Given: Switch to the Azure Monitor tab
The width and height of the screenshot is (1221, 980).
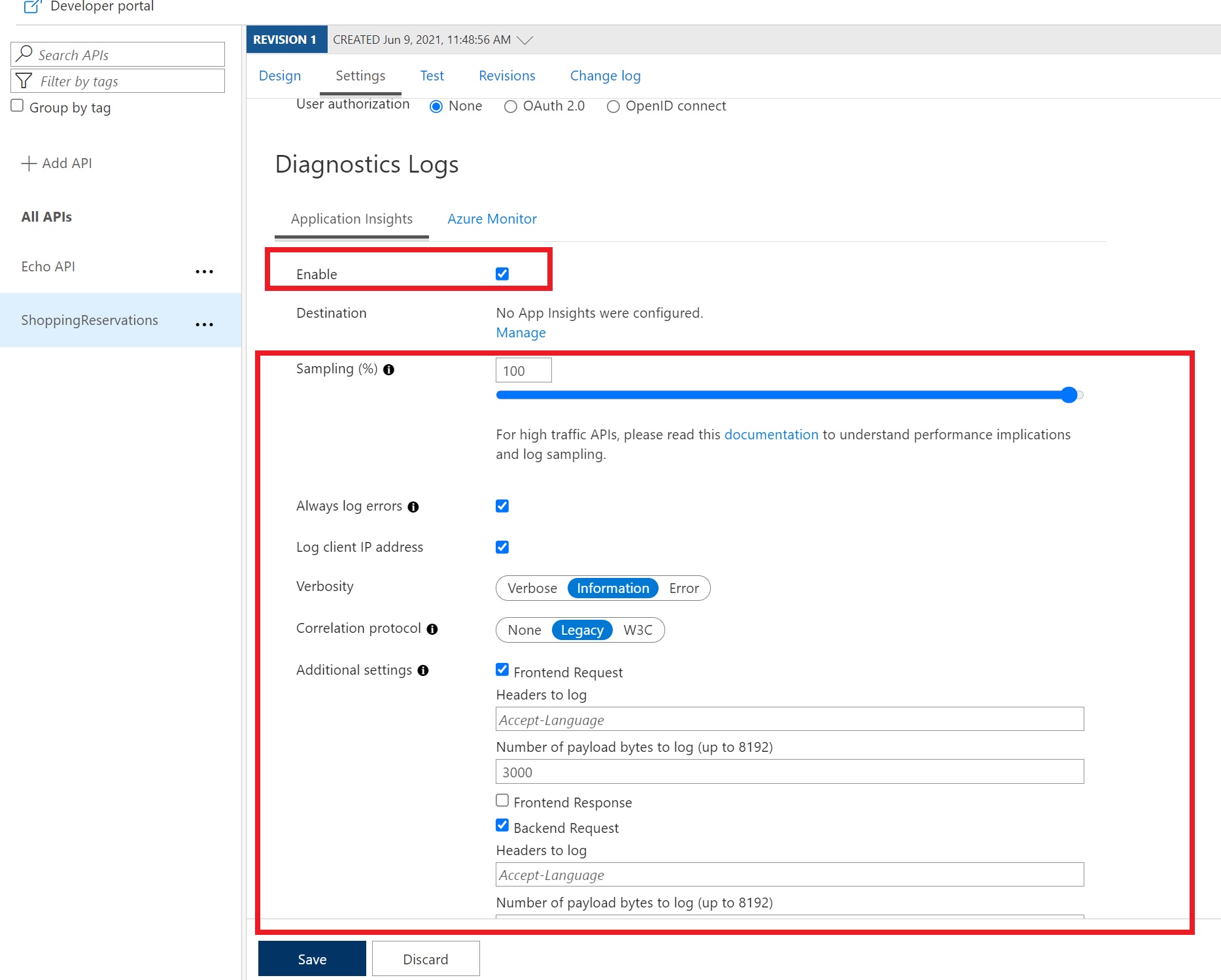Looking at the screenshot, I should (492, 219).
